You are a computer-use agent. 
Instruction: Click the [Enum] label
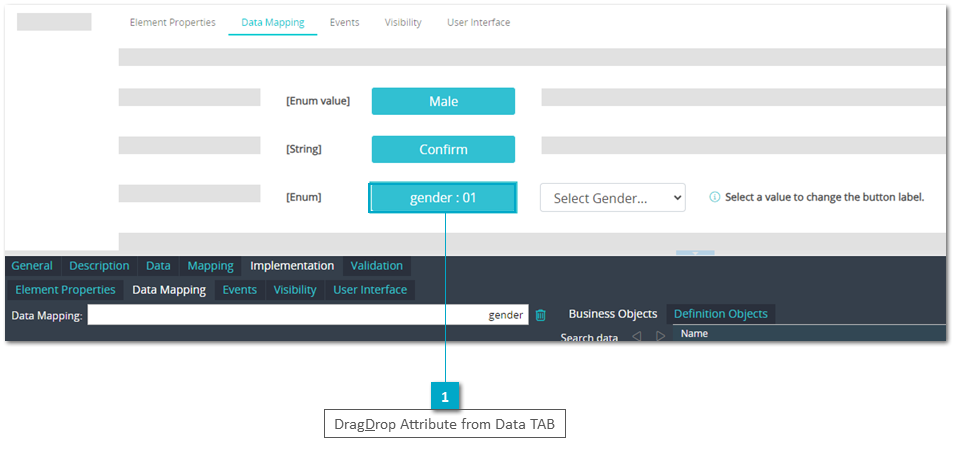(x=303, y=197)
